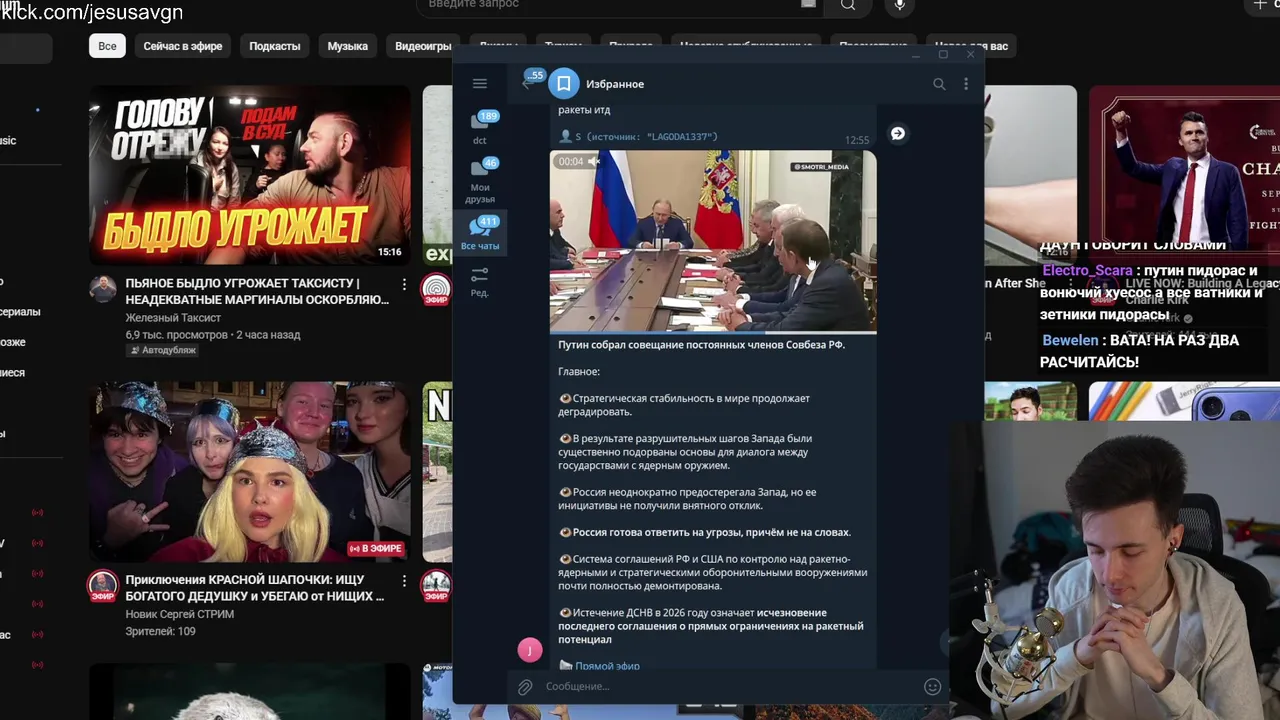Forward the Putin video message

[898, 133]
